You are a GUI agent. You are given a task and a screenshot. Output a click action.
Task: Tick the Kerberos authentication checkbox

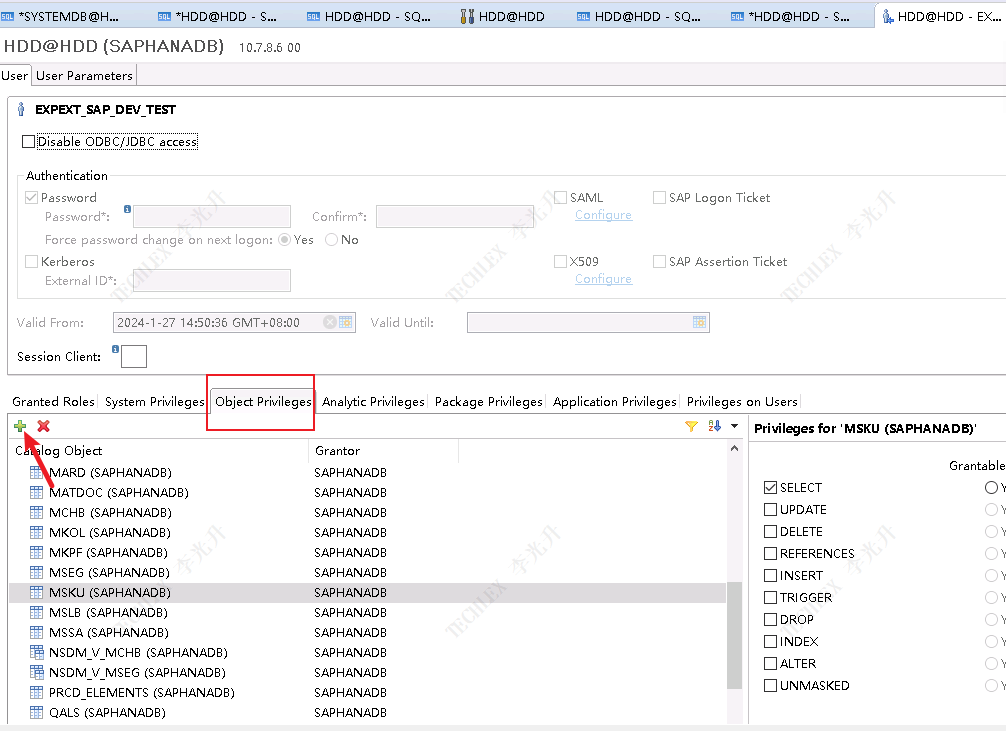click(31, 261)
